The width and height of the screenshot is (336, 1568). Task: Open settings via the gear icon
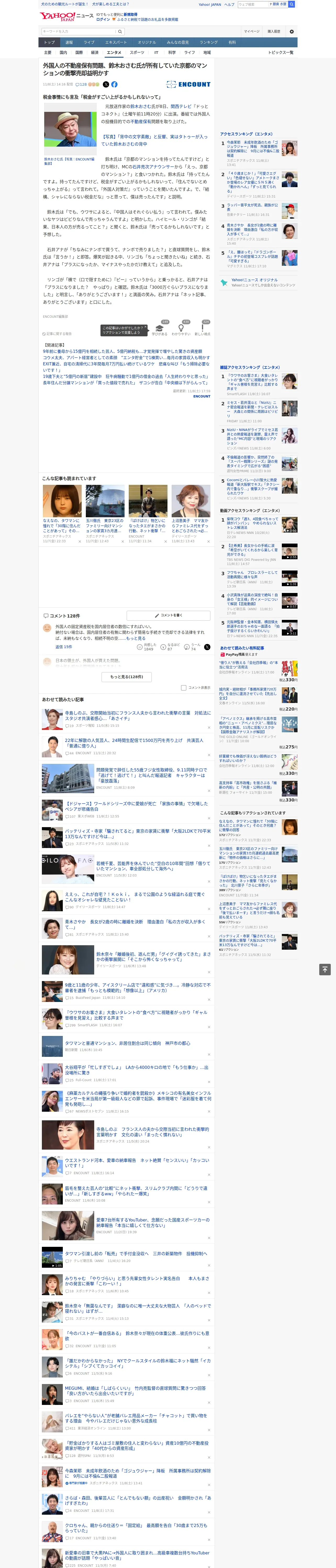292,32
